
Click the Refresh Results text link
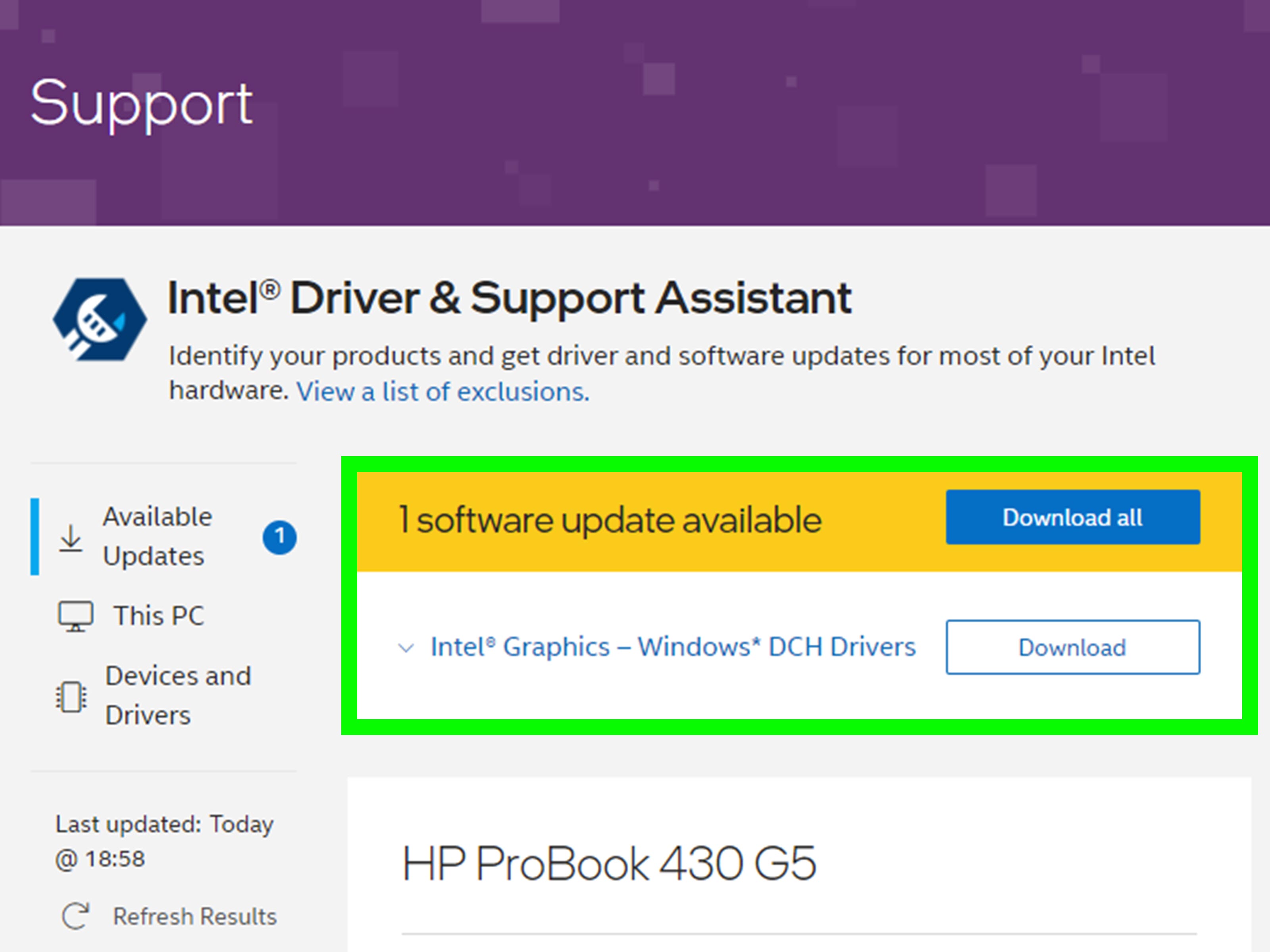point(194,916)
